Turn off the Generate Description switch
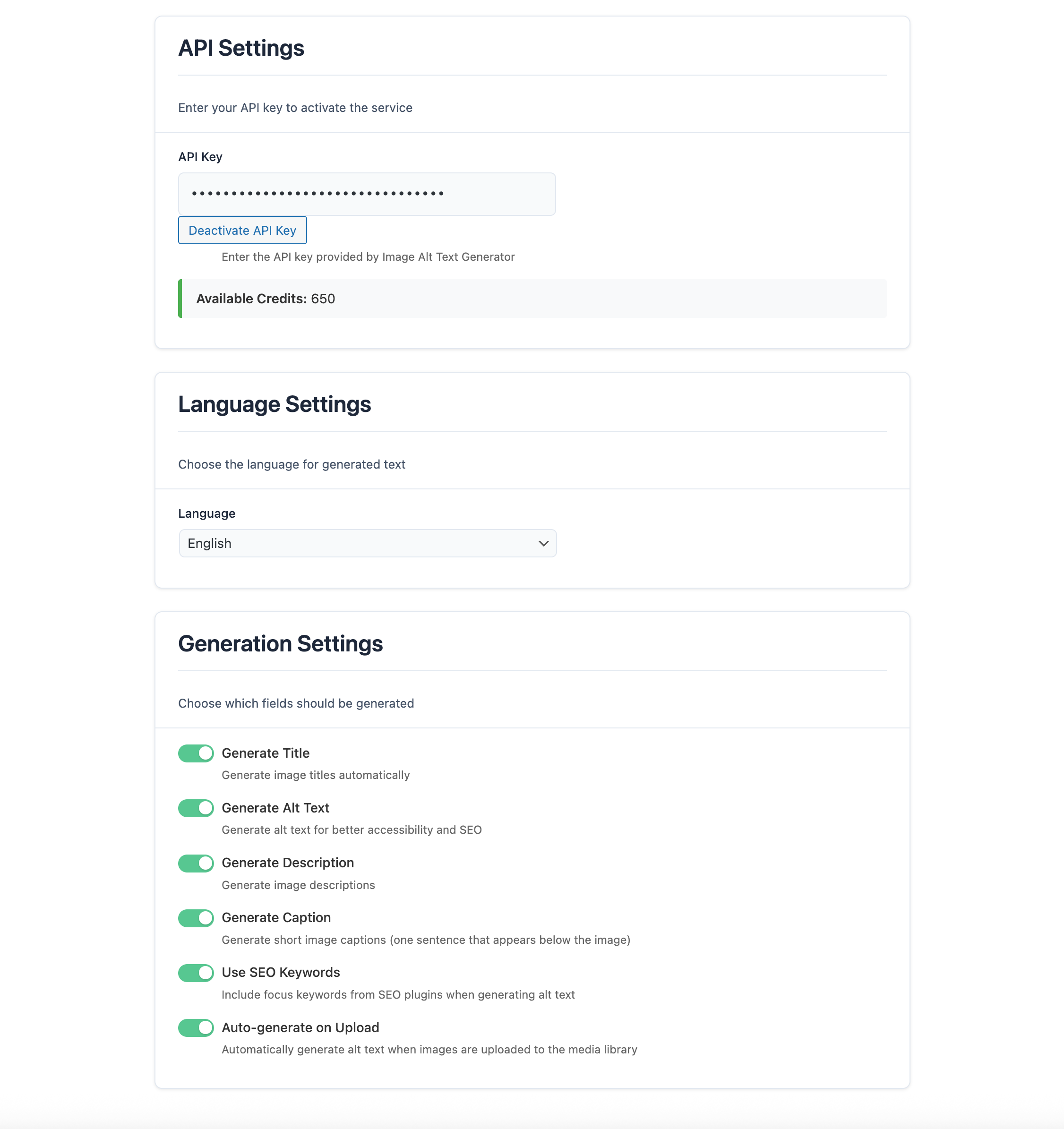This screenshot has height=1129, width=1064. [x=196, y=863]
